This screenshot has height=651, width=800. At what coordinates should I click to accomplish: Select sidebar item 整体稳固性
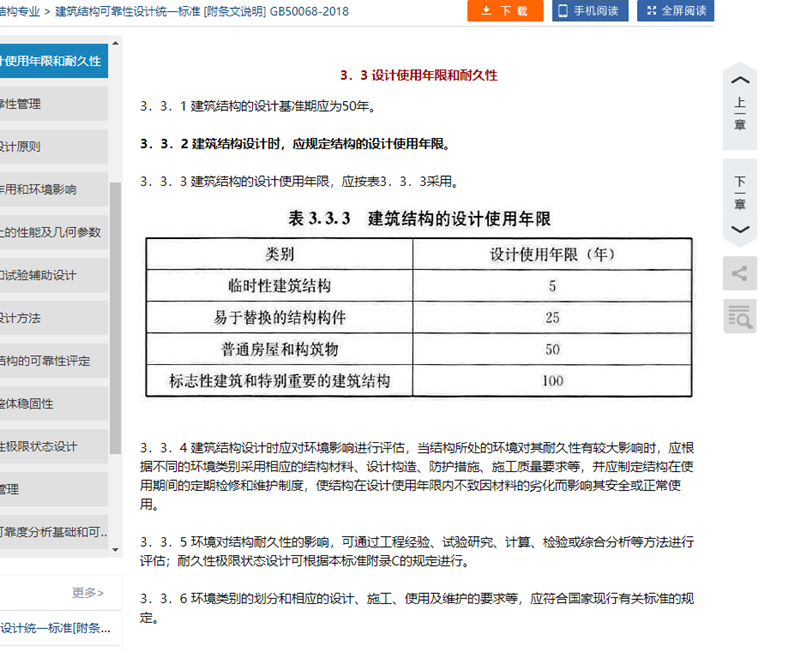54,404
